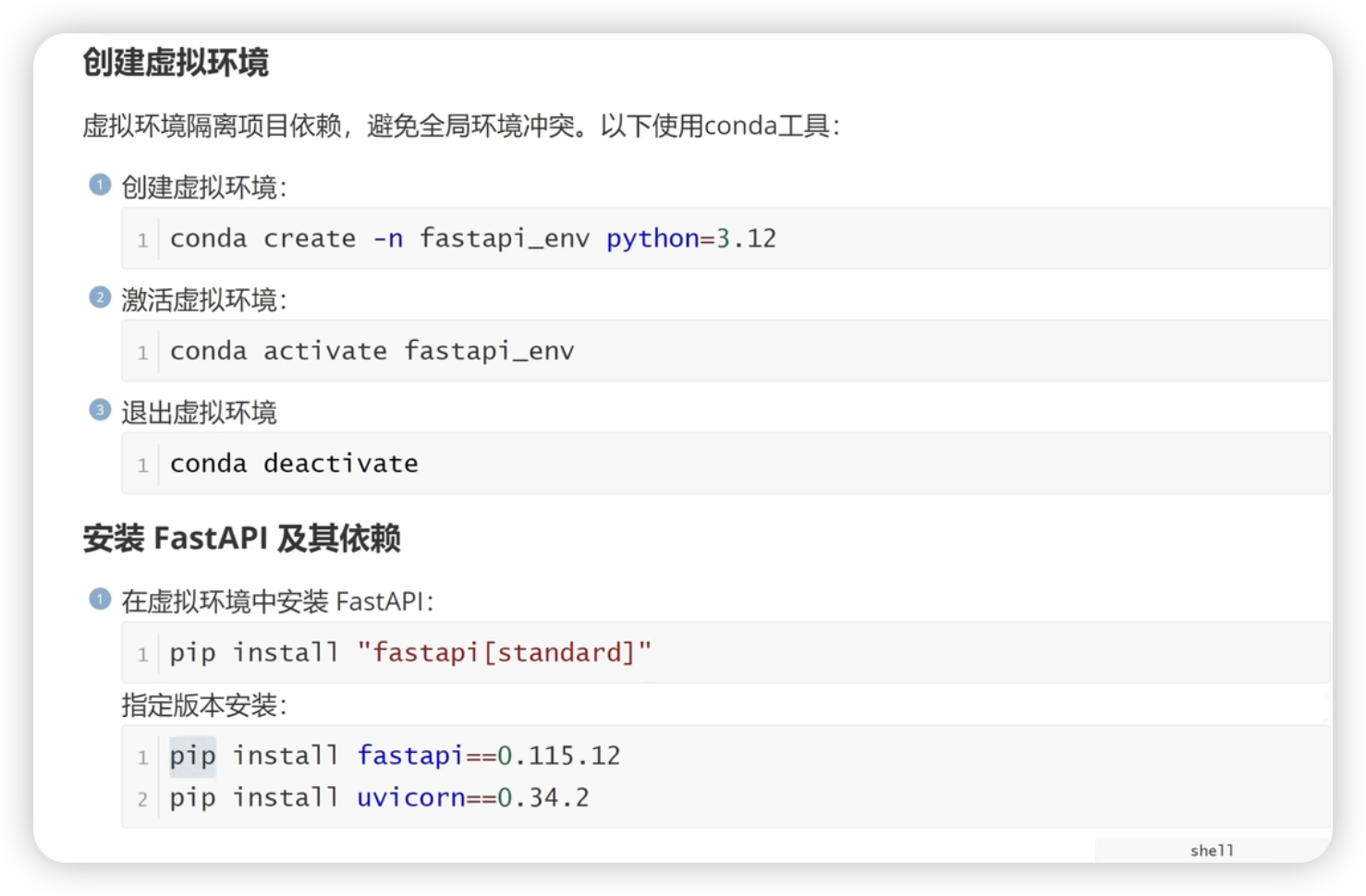Click the list item "激活虚拟环境："
1366x896 pixels.
coord(204,300)
